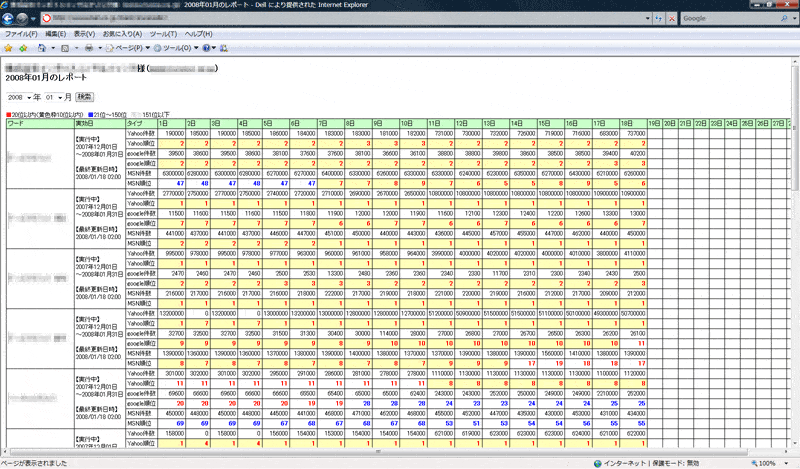Click the Home page icon
Screen dimensions: 800x469
tap(42, 48)
